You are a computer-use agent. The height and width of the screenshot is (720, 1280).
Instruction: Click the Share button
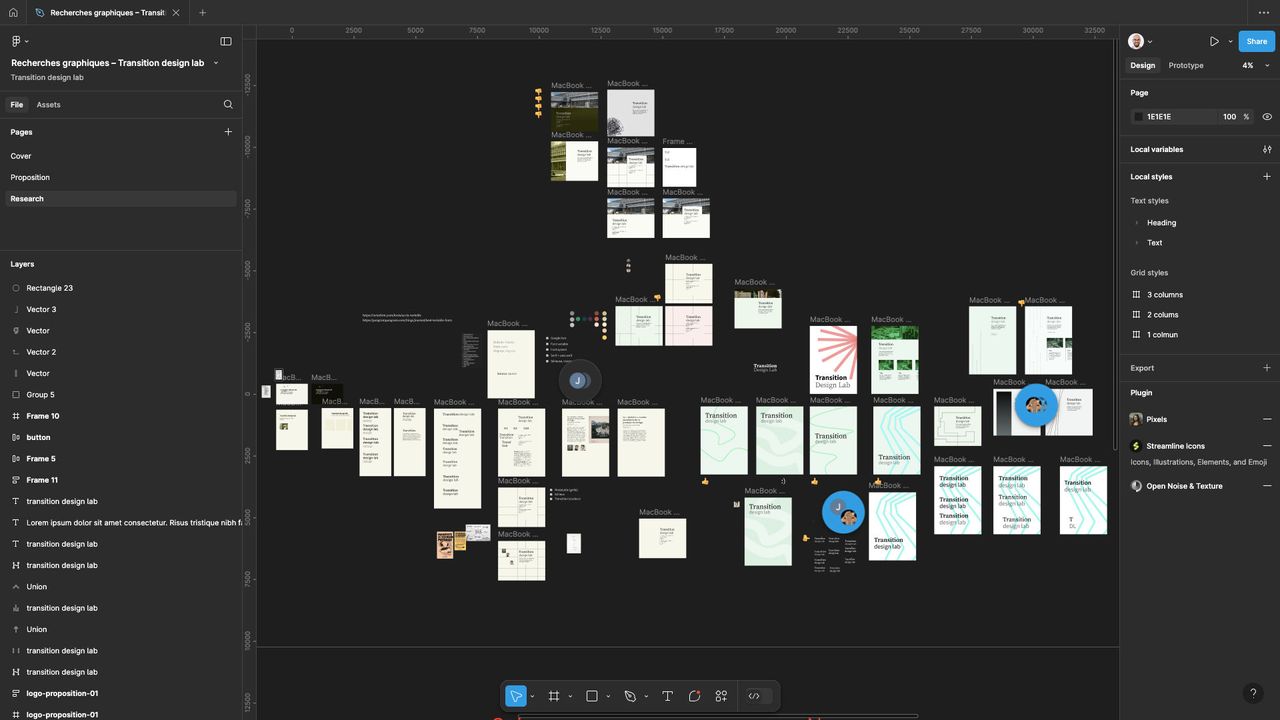click(1257, 42)
